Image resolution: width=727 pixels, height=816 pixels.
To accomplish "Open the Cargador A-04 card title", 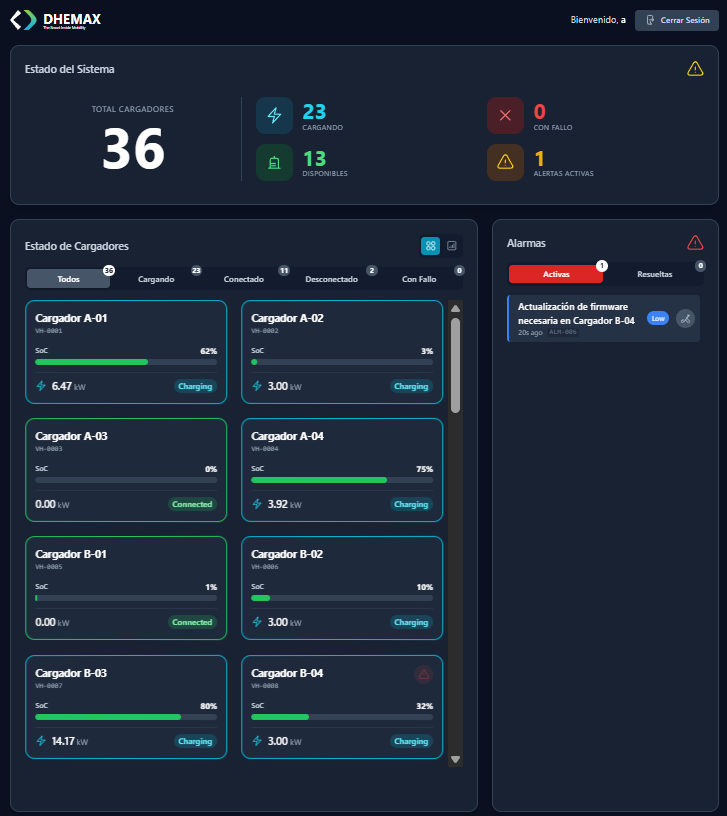I will pyautogui.click(x=287, y=436).
